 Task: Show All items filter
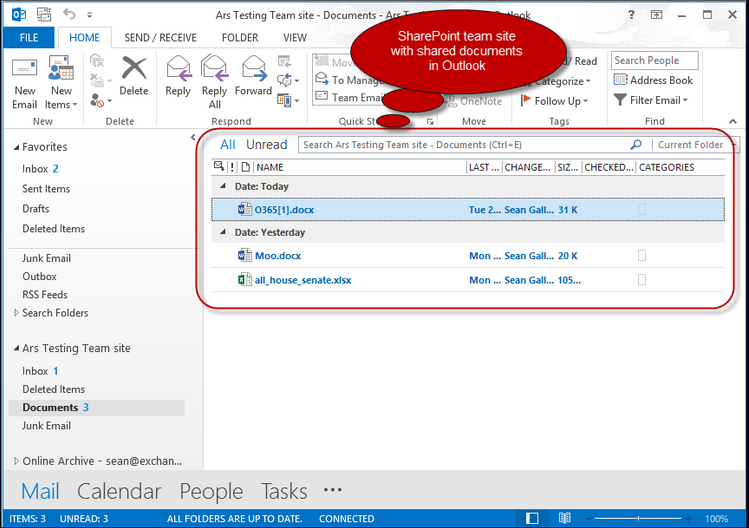pos(228,145)
